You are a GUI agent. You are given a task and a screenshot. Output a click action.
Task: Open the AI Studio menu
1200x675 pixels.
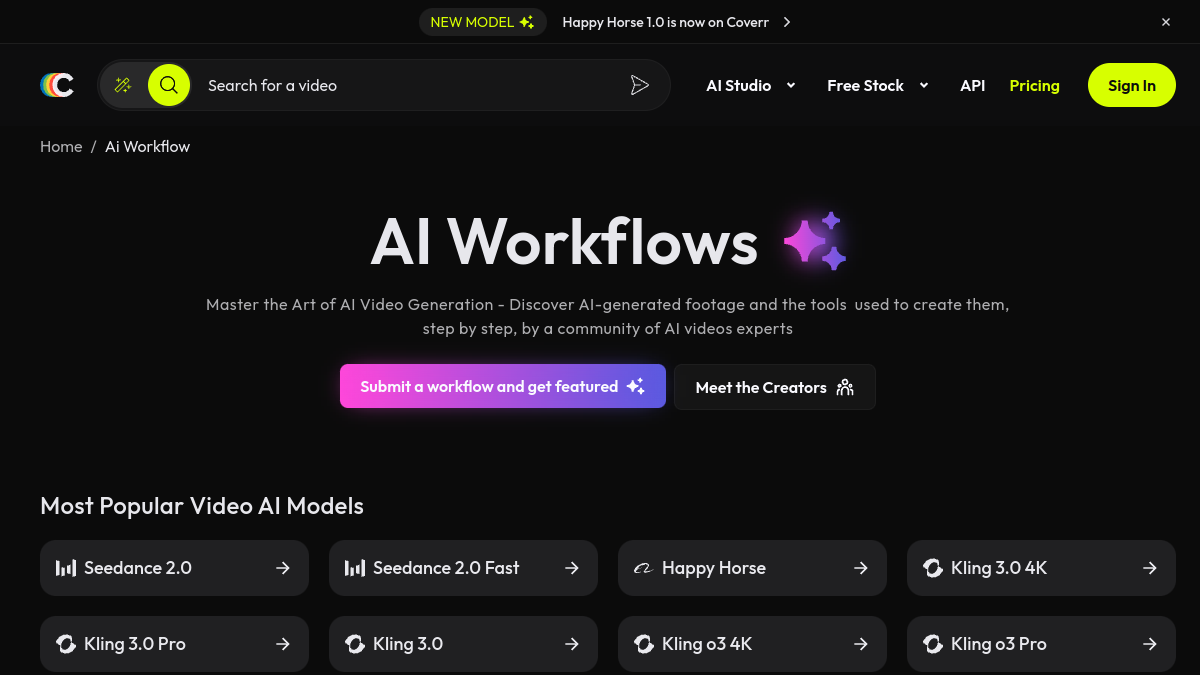739,85
